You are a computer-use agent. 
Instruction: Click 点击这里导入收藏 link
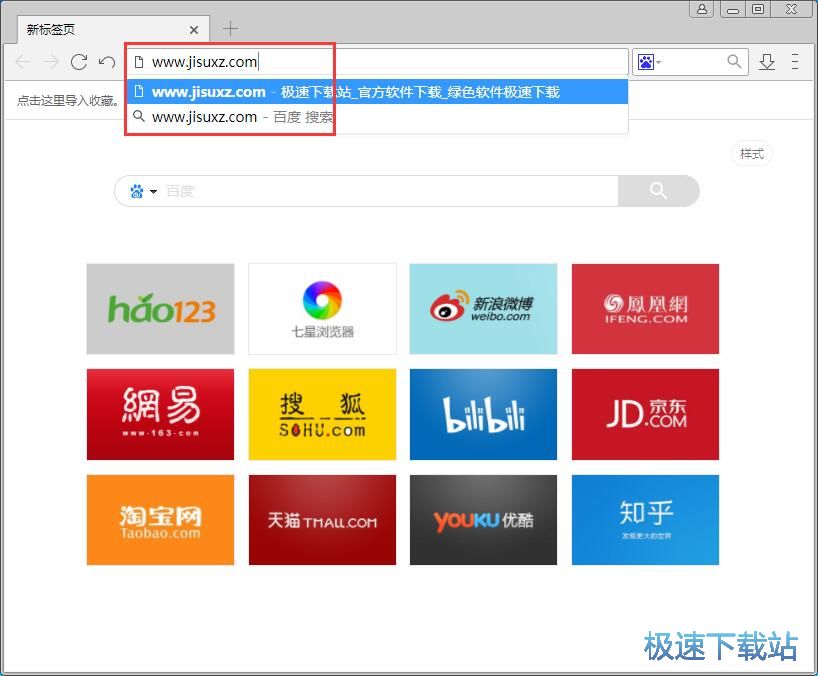68,100
